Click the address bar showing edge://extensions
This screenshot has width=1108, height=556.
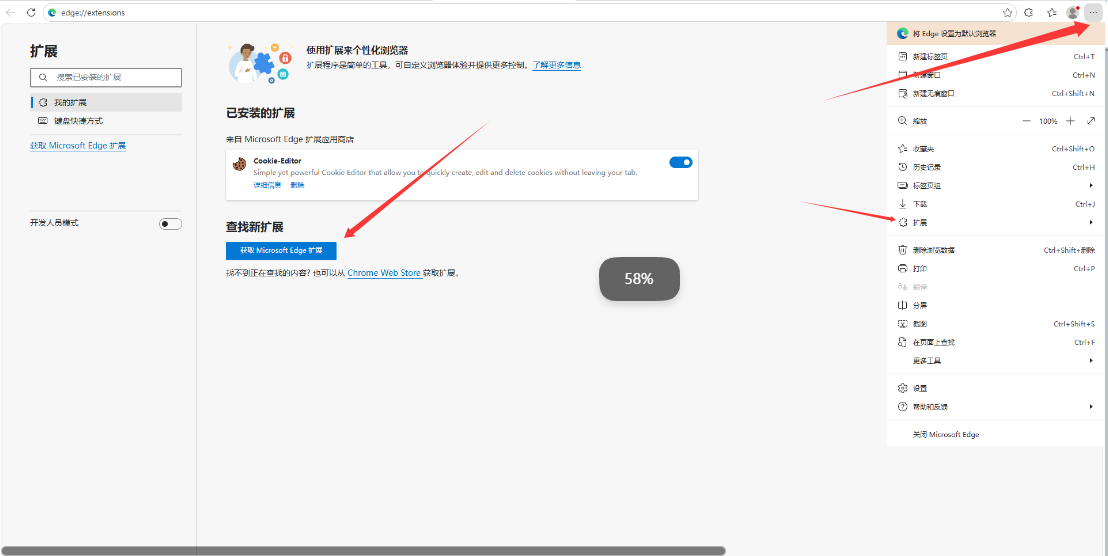(x=531, y=13)
